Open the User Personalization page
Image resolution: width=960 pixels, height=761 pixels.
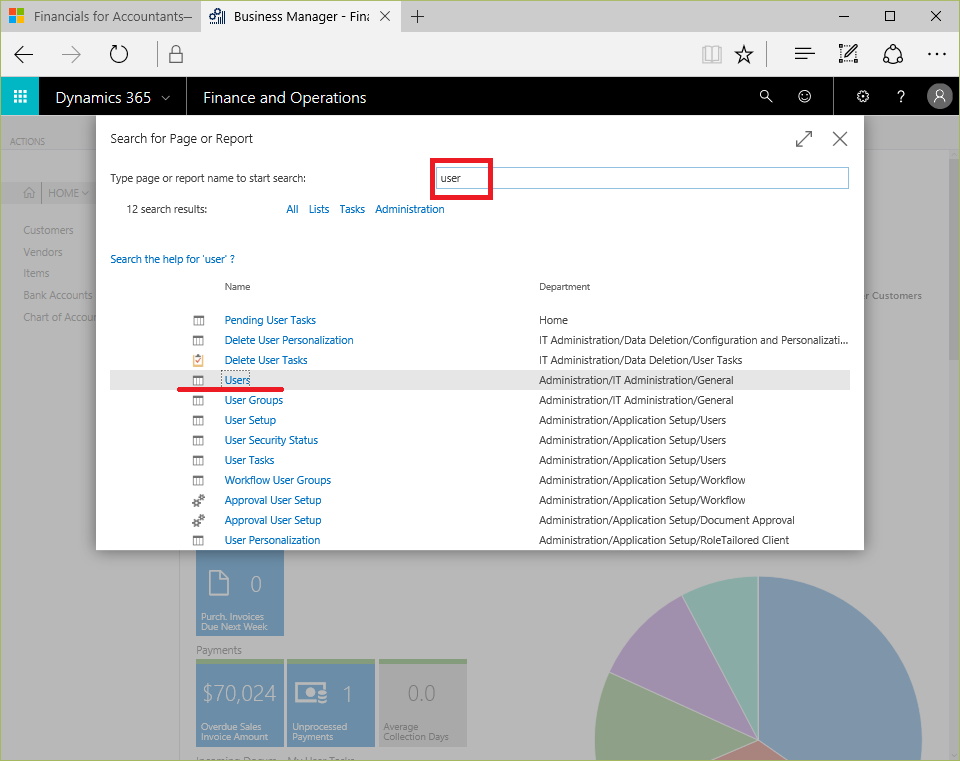pyautogui.click(x=272, y=541)
